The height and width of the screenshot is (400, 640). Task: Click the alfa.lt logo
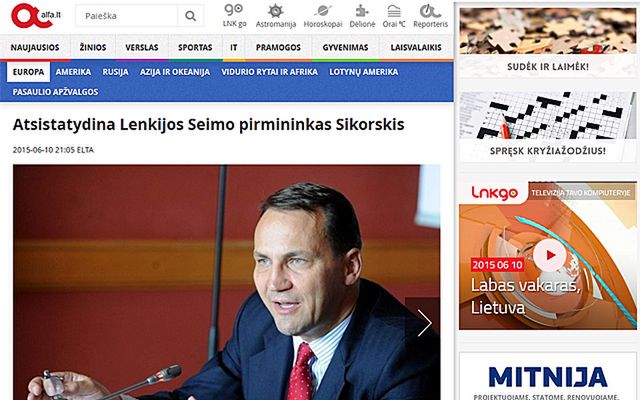(36, 16)
